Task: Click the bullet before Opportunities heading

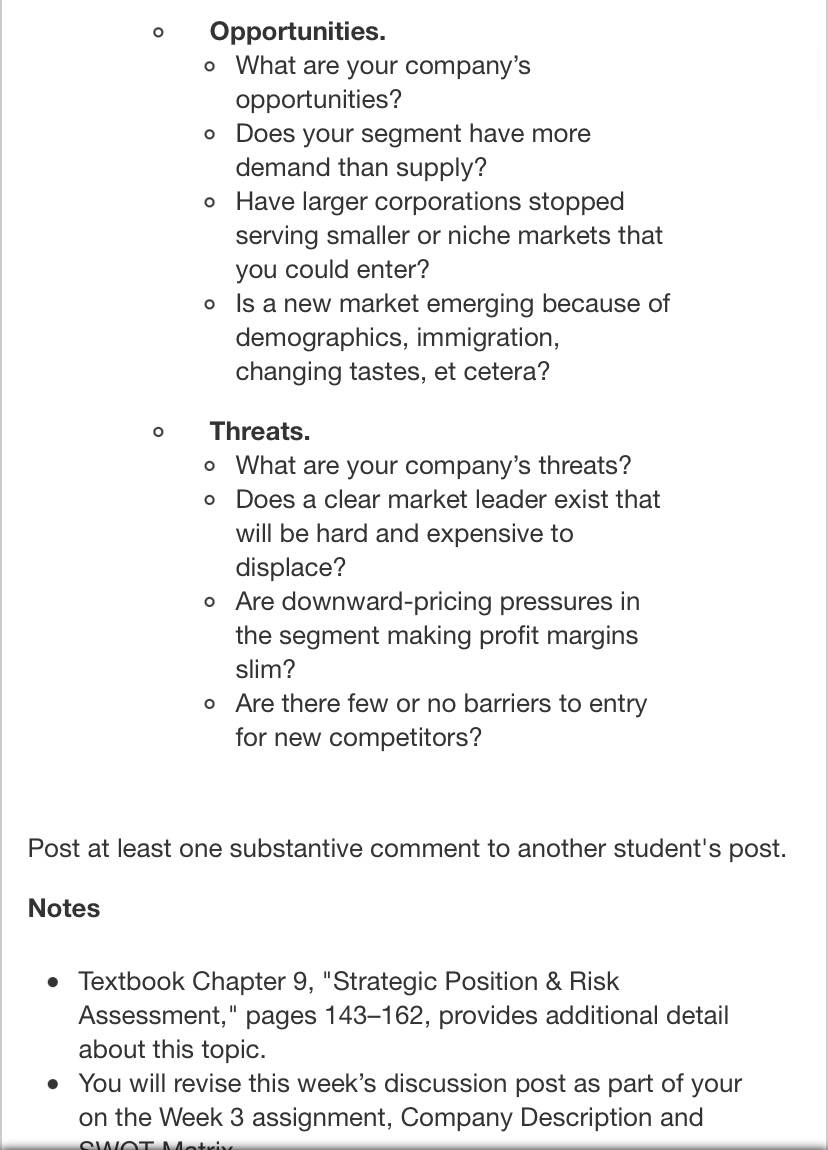Action: [158, 32]
